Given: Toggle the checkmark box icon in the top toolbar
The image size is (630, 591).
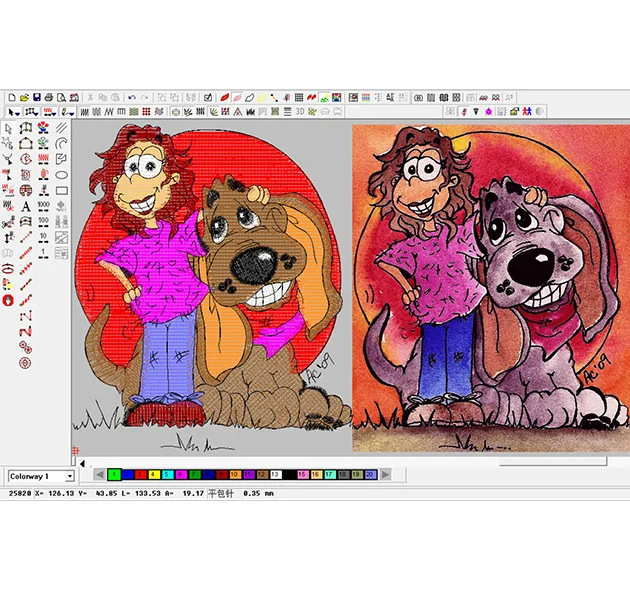Looking at the screenshot, I should point(208,97).
